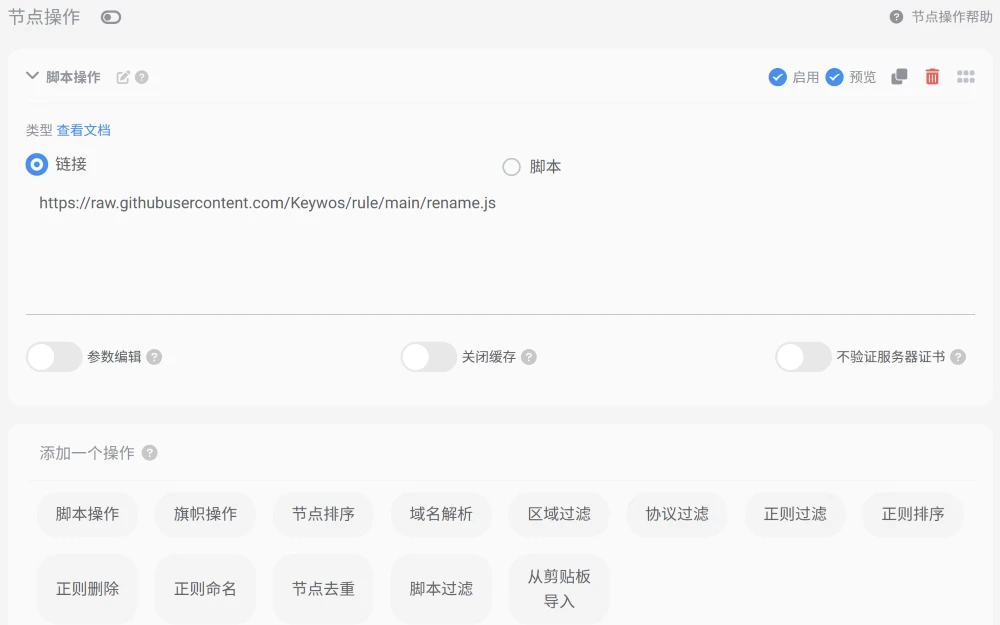Click the 类型 label text
1000x625 pixels.
pyautogui.click(x=39, y=130)
